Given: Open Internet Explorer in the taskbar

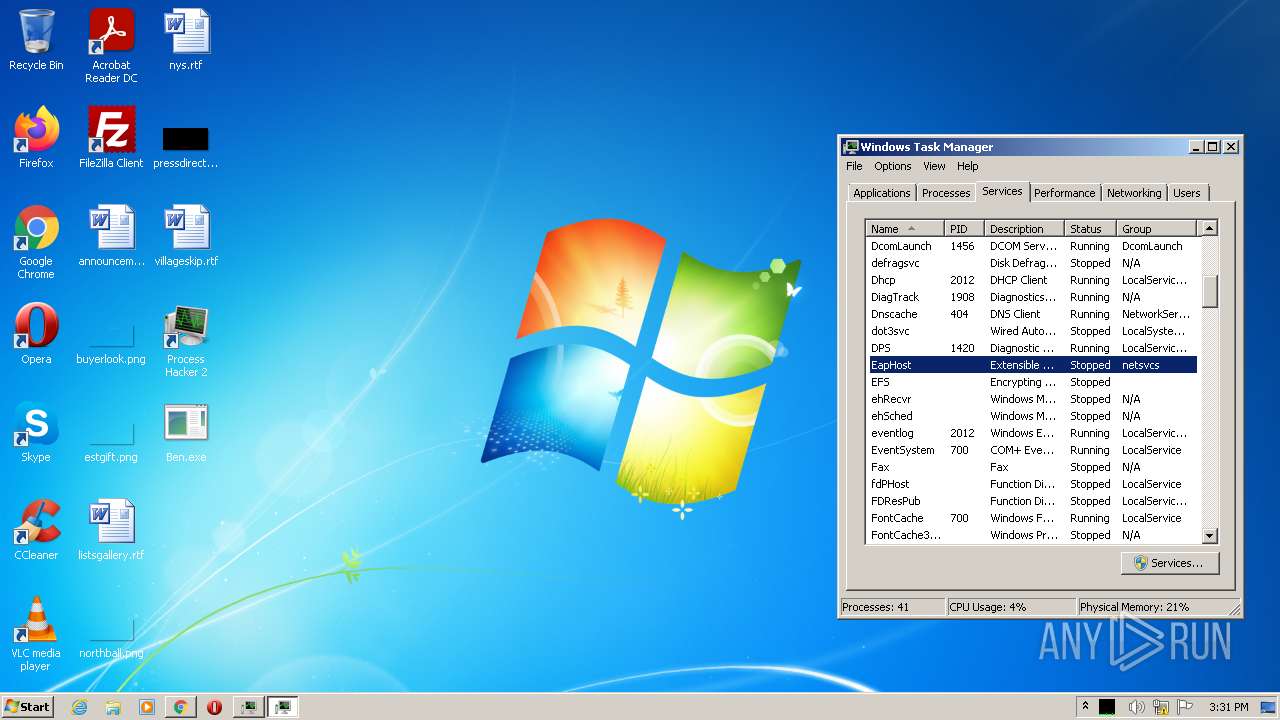Looking at the screenshot, I should coord(79,707).
